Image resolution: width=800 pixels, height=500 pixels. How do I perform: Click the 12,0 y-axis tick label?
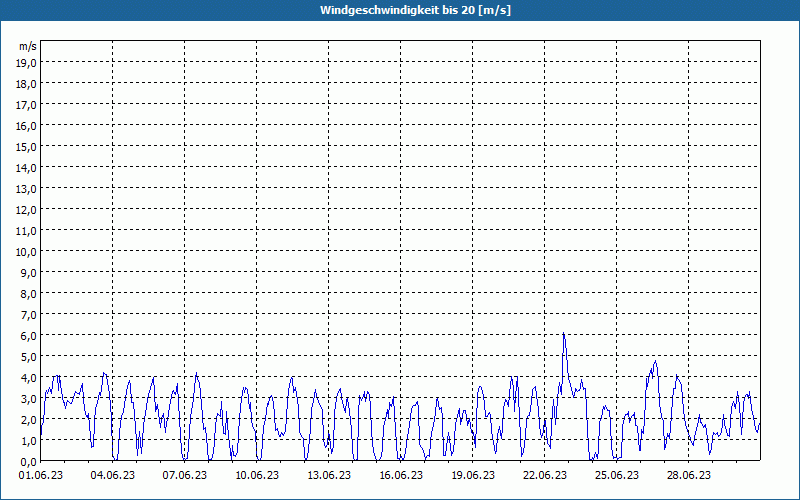point(27,209)
